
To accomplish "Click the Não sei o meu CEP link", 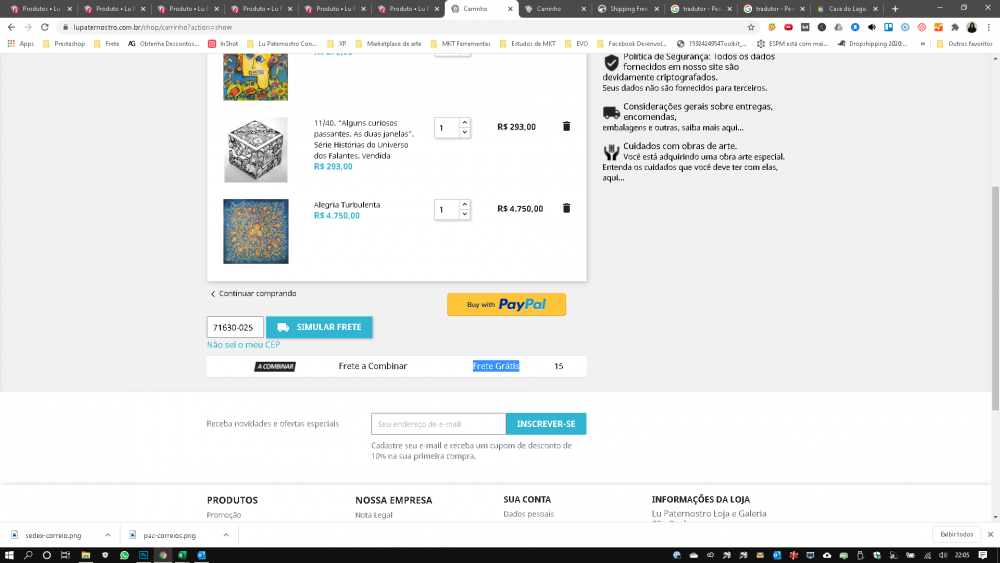I will [243, 344].
